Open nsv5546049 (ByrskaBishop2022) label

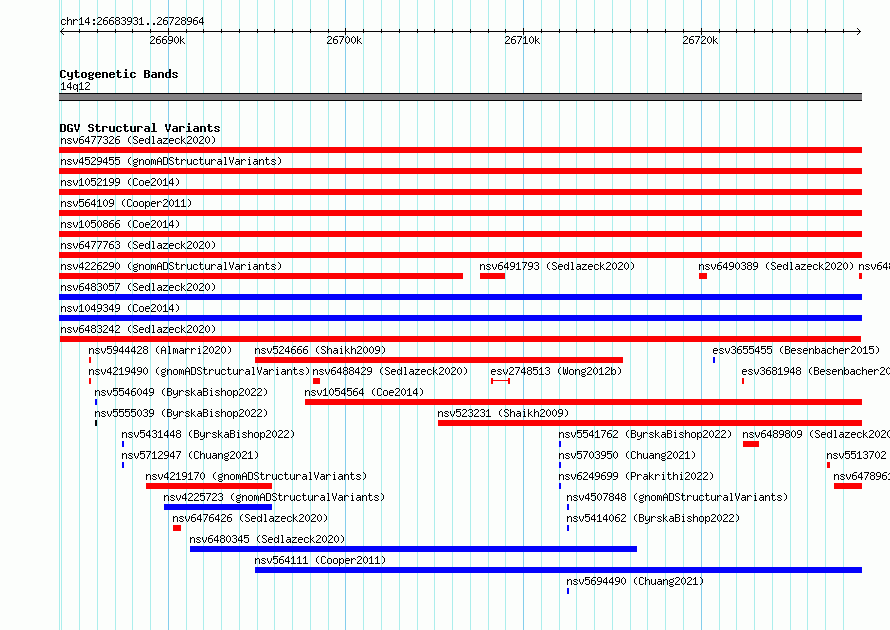[181, 392]
